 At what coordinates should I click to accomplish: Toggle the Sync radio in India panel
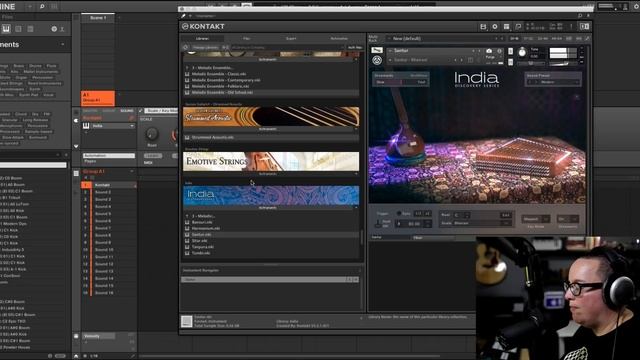(x=399, y=213)
